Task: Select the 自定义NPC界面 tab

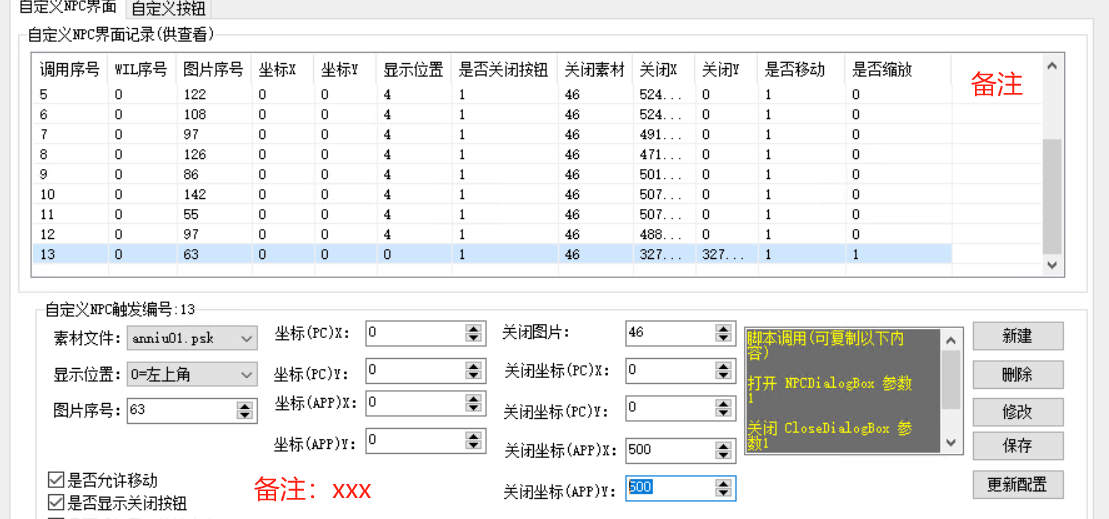Action: pyautogui.click(x=75, y=7)
